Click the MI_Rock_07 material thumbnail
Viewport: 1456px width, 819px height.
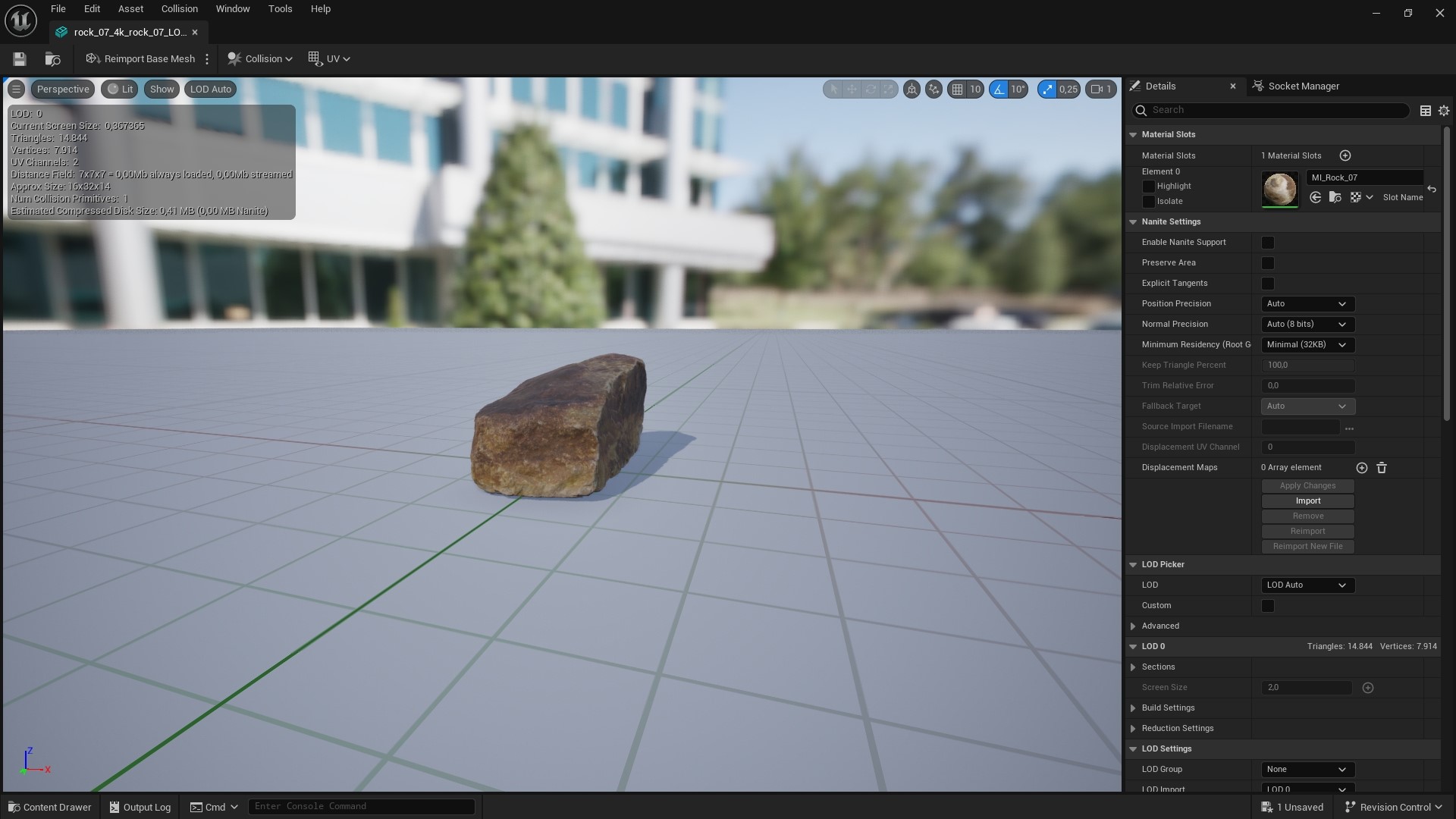(x=1279, y=189)
